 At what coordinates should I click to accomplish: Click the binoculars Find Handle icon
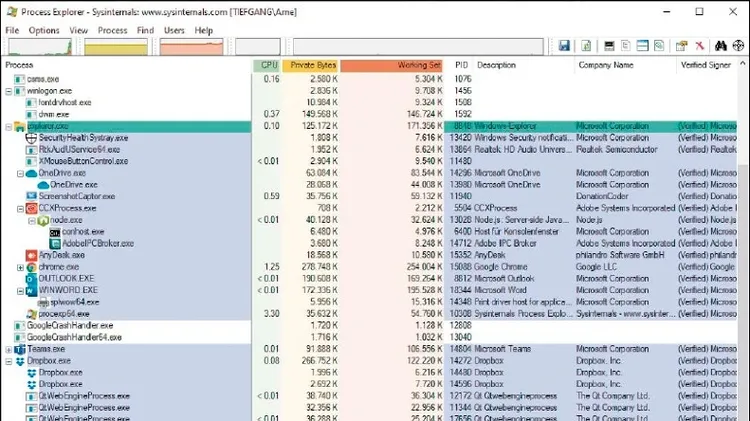(x=721, y=46)
